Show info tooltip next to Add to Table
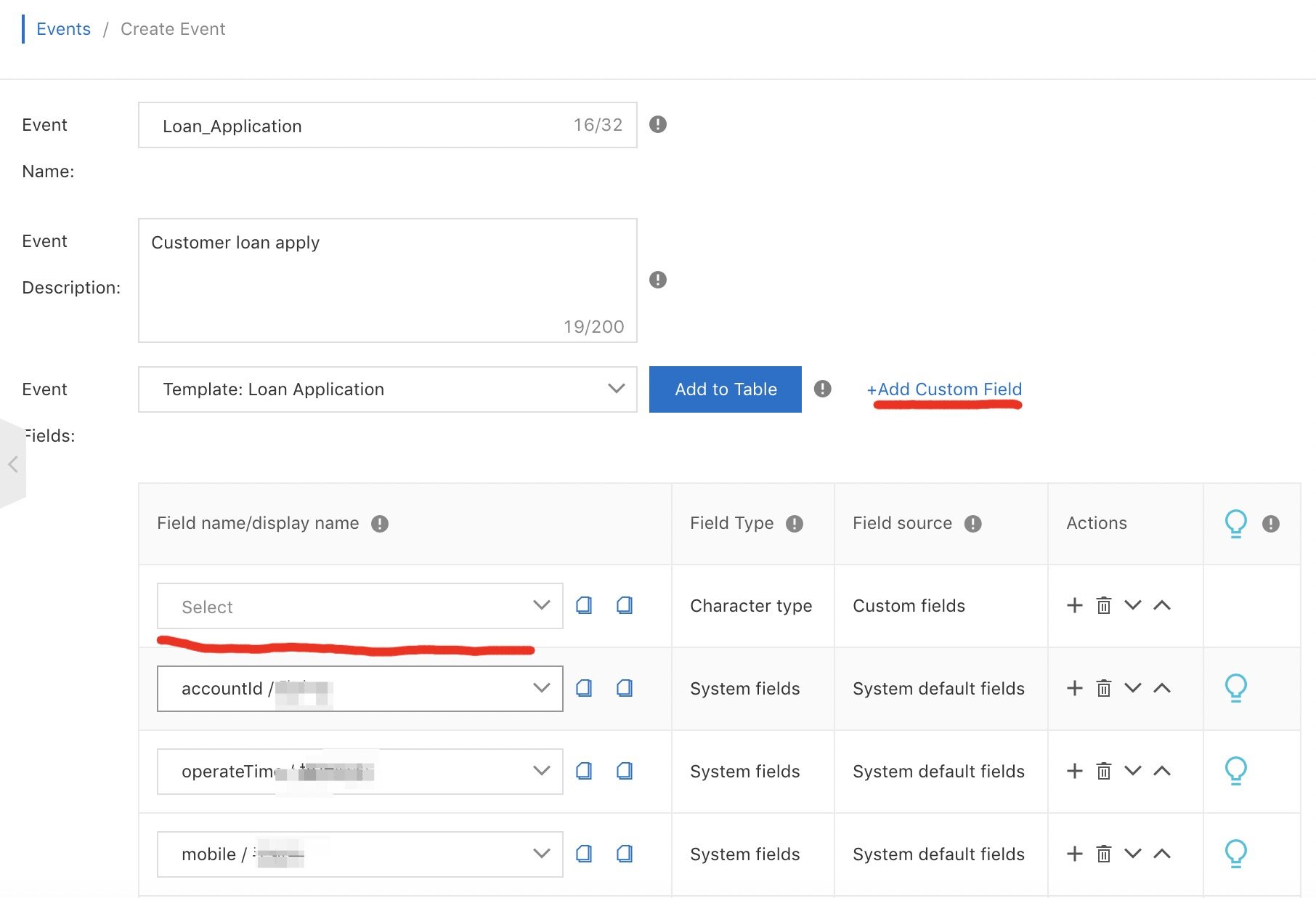Image resolution: width=1316 pixels, height=898 pixels. pyautogui.click(x=822, y=389)
